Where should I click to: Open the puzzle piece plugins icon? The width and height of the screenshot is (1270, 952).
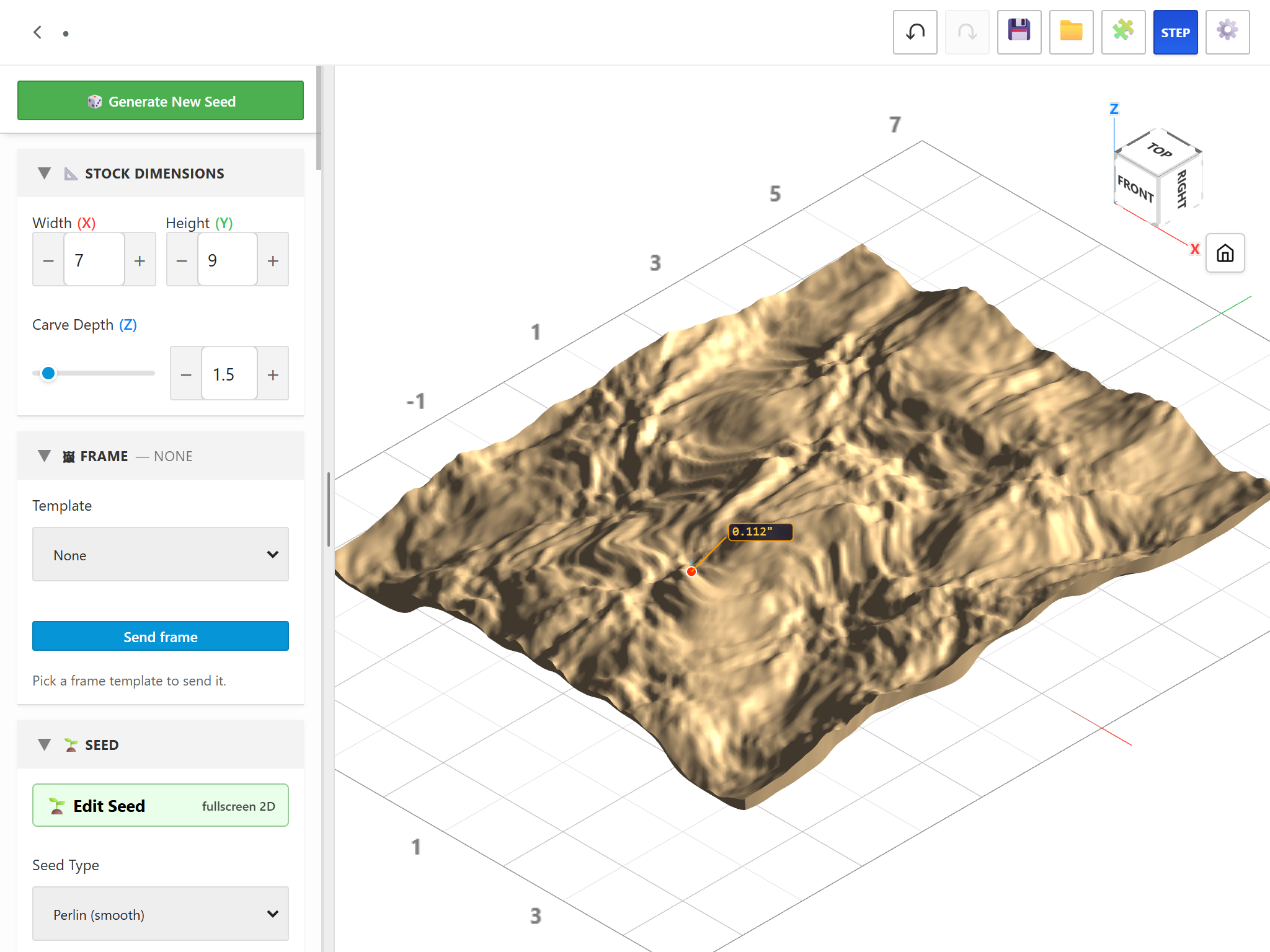click(x=1123, y=32)
